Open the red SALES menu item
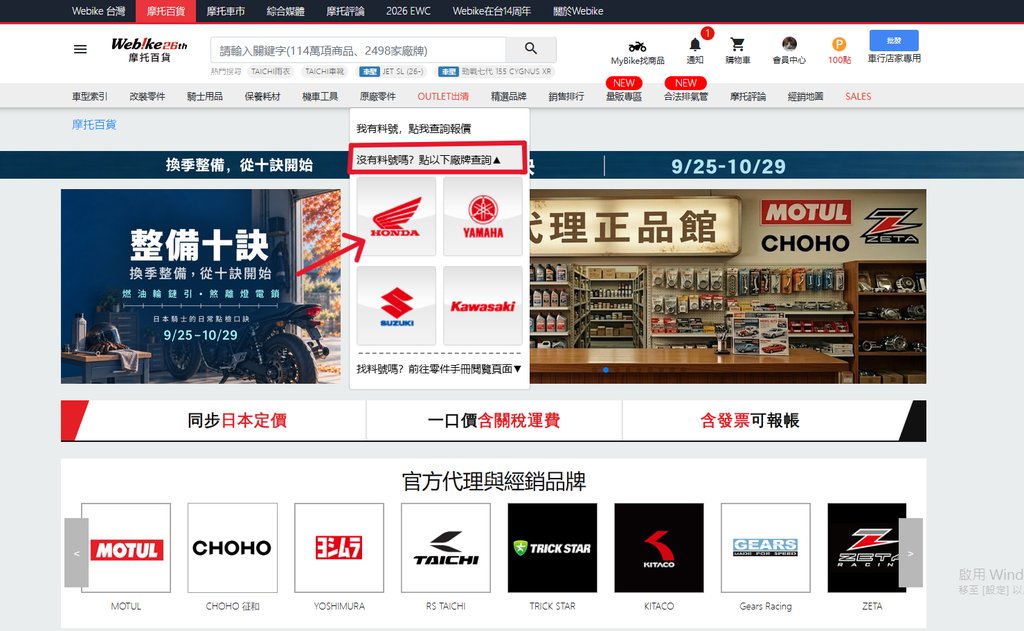The height and width of the screenshot is (631, 1024). click(x=858, y=96)
